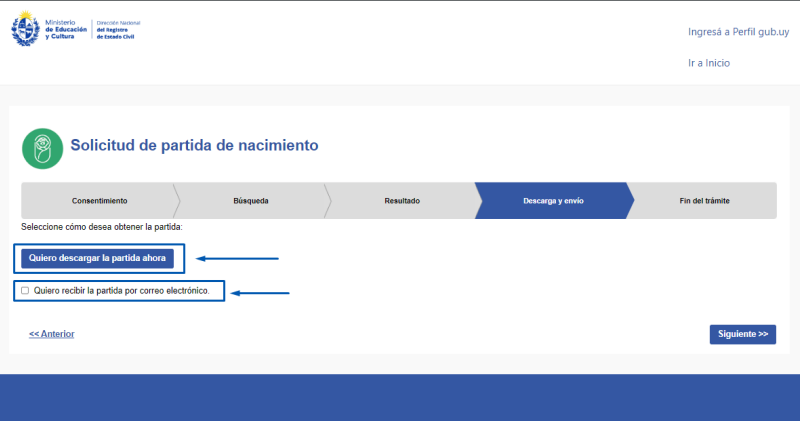
Task: Click the arrow pointing to the download button
Action: [237, 258]
